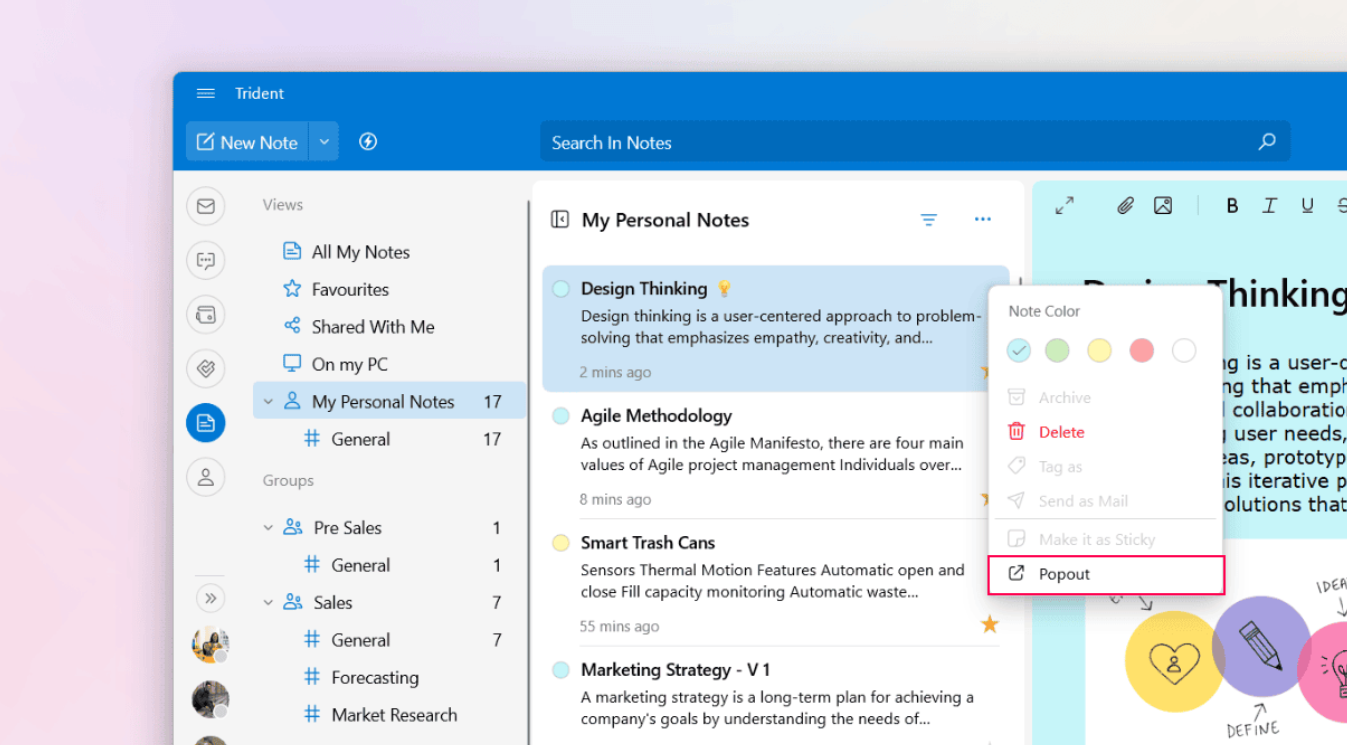This screenshot has height=745, width=1347.
Task: Open the Favourites view
Action: tap(349, 289)
